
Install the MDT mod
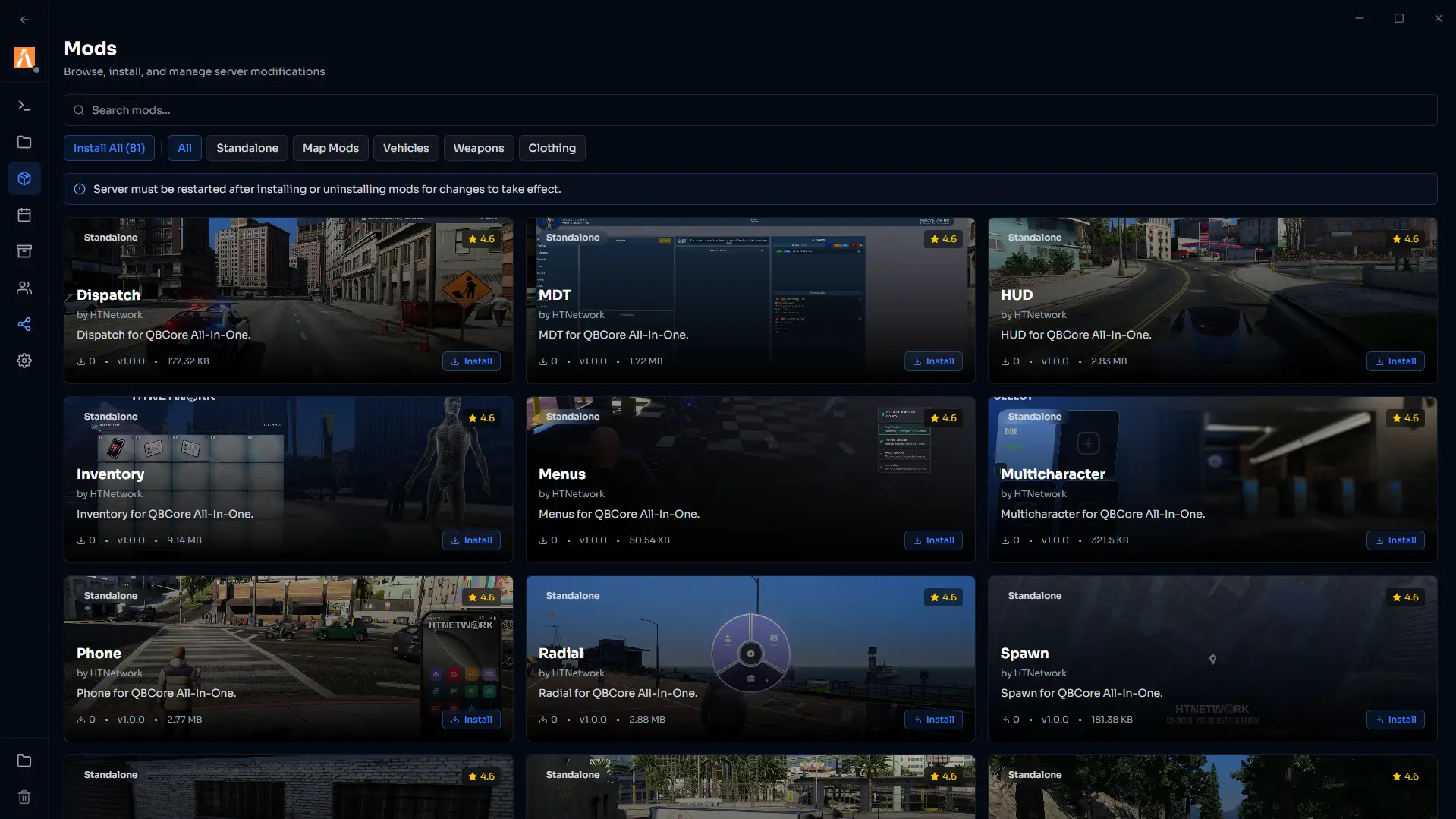(x=933, y=361)
